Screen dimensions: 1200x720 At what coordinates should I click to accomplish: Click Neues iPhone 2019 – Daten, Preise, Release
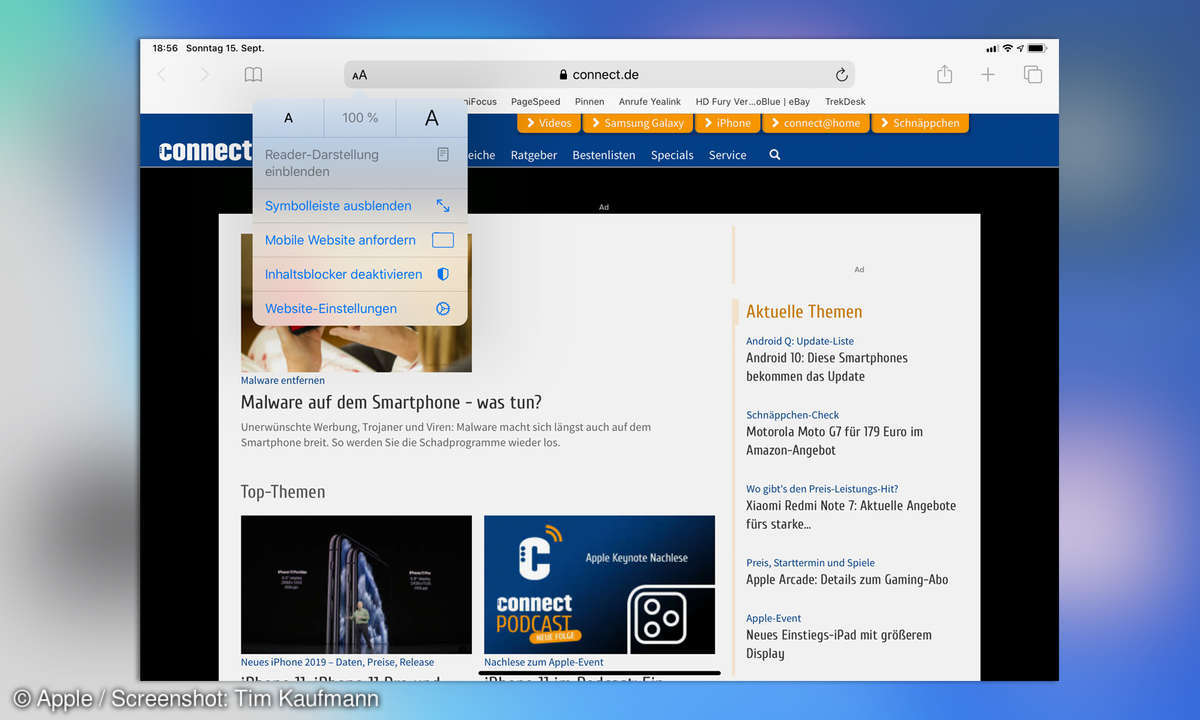coord(337,662)
